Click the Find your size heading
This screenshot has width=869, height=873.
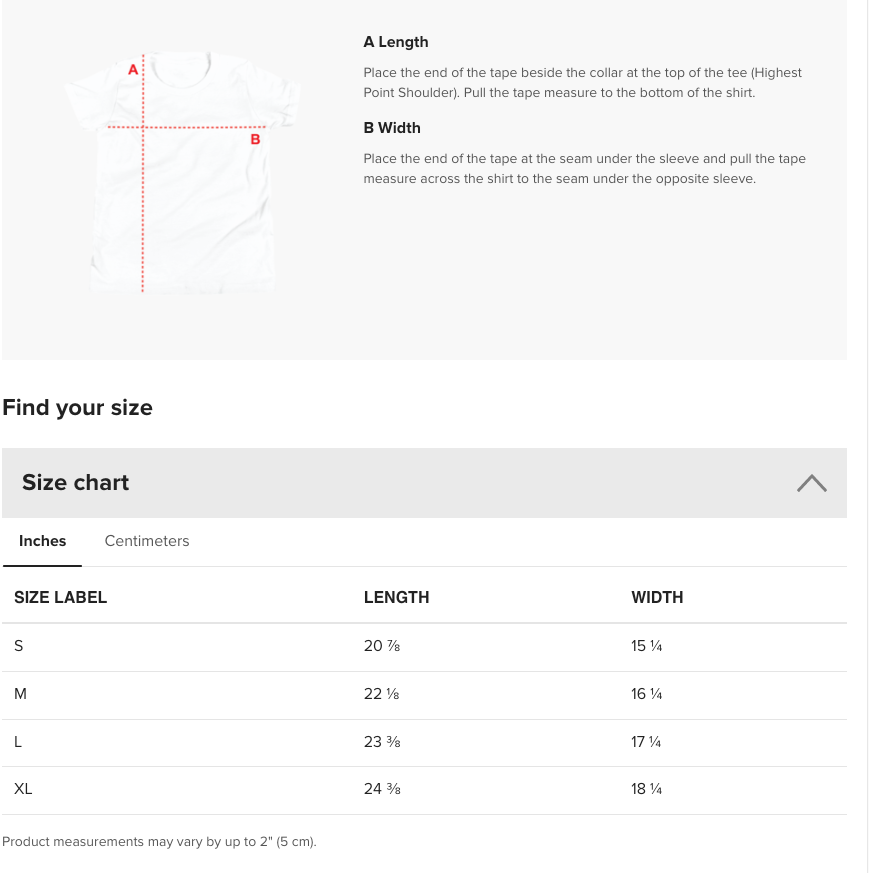(77, 408)
